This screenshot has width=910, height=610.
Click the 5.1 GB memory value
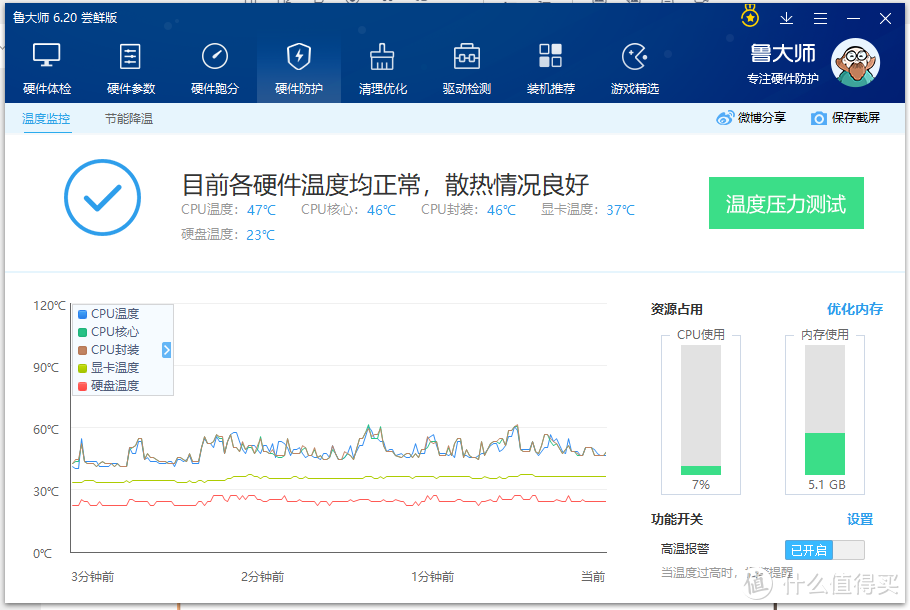(826, 485)
